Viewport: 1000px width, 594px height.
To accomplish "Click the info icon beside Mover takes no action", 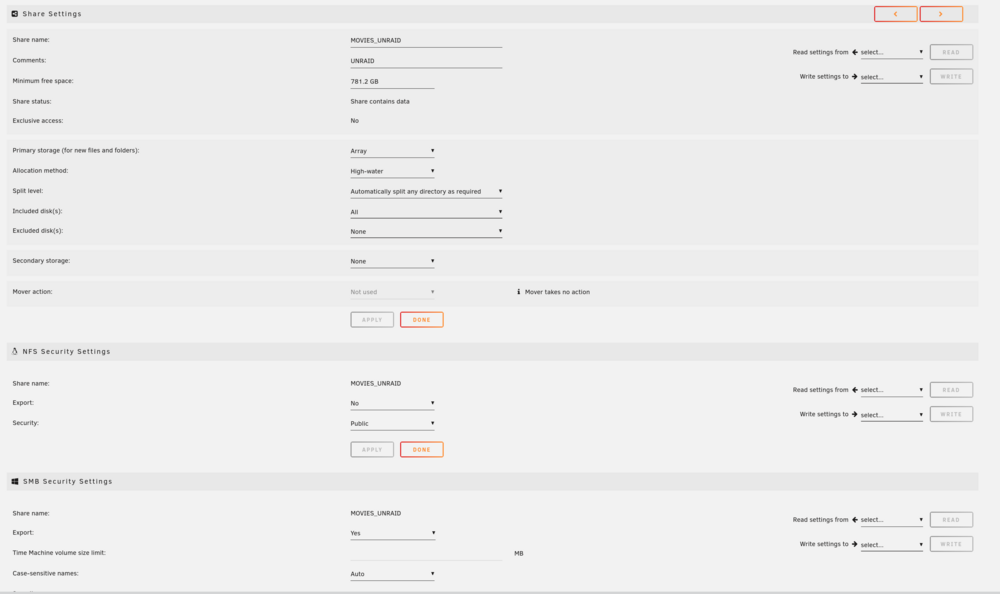I will point(518,292).
